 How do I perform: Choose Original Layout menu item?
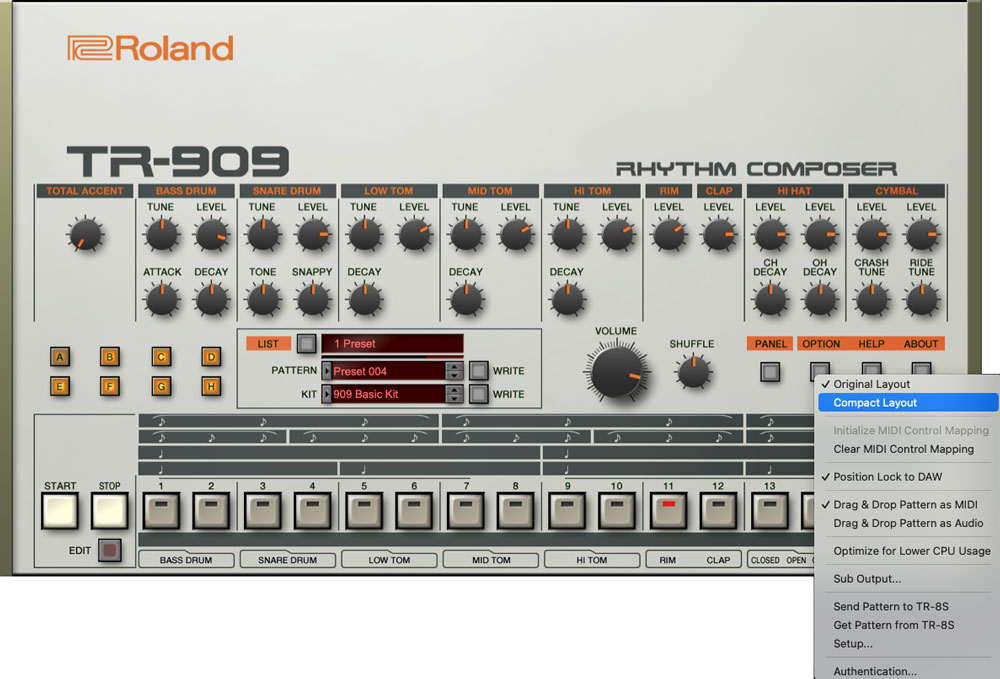pos(908,384)
